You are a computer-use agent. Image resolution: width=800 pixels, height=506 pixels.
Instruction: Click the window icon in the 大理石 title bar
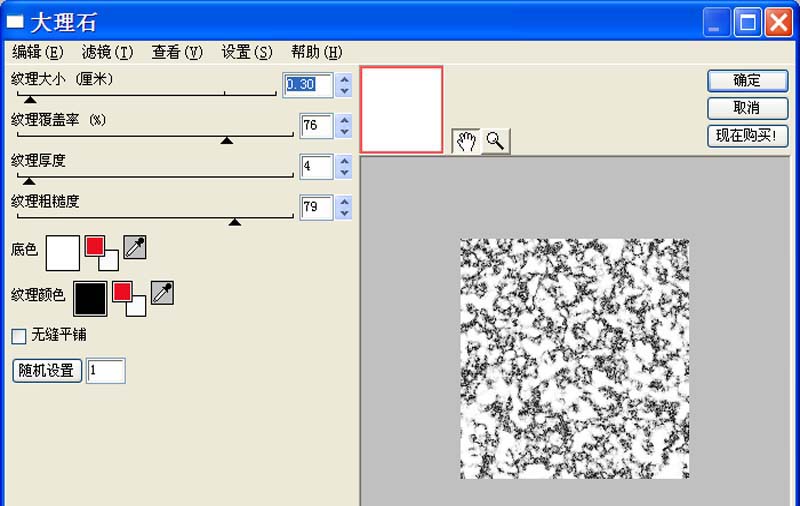pyautogui.click(x=15, y=22)
